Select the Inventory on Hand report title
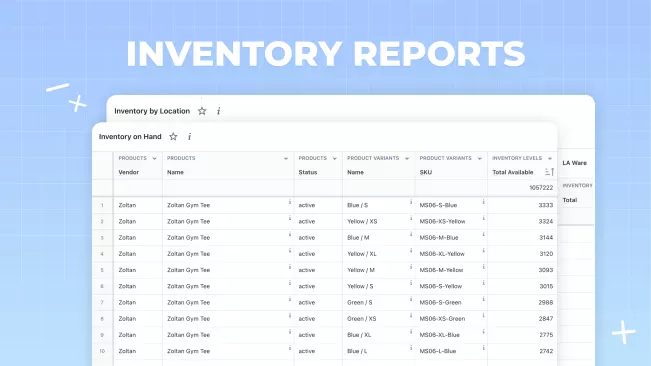This screenshot has width=651, height=366. [130, 137]
